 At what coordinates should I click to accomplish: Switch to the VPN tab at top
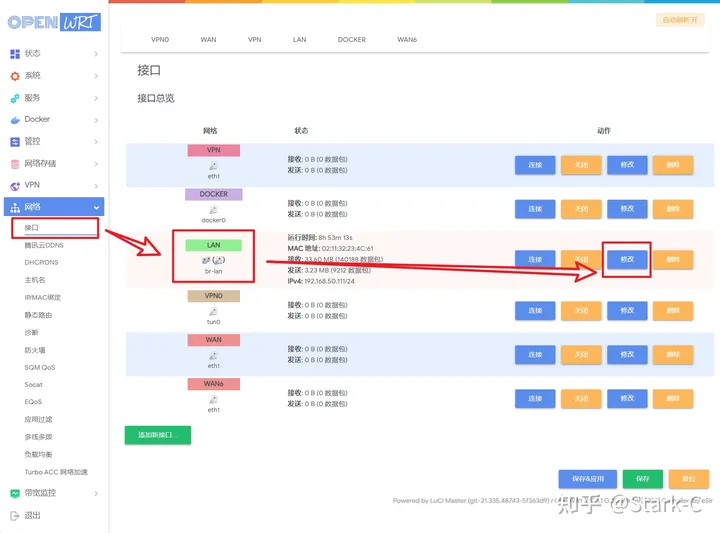[255, 39]
